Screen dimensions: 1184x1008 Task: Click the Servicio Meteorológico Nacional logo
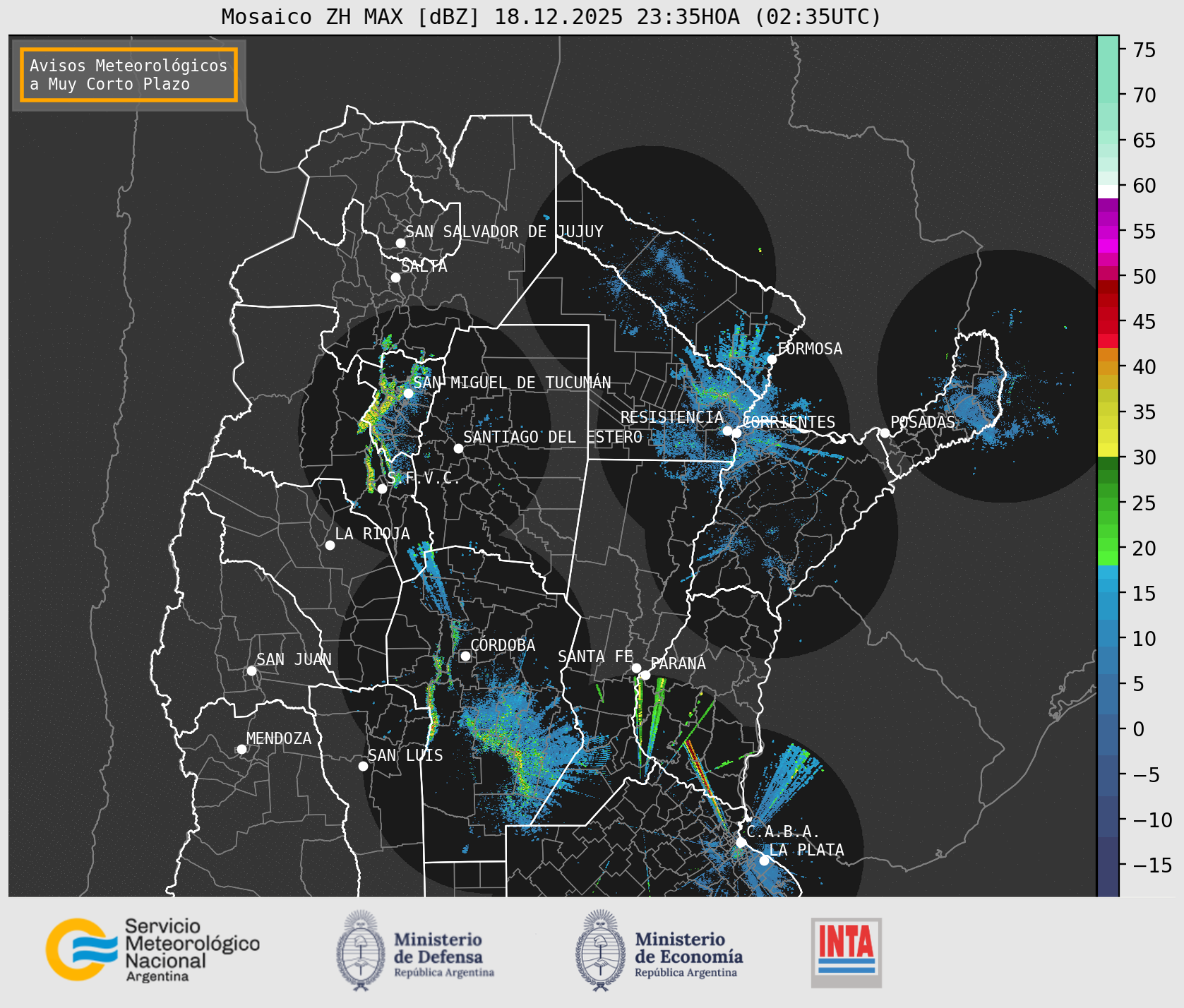[x=153, y=949]
